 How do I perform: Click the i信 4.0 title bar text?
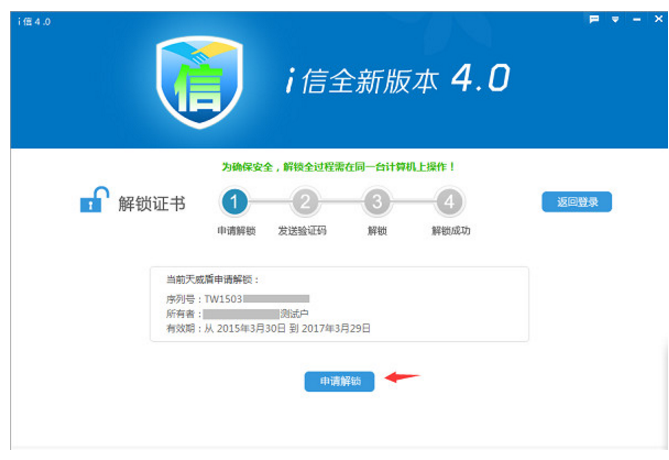point(34,22)
